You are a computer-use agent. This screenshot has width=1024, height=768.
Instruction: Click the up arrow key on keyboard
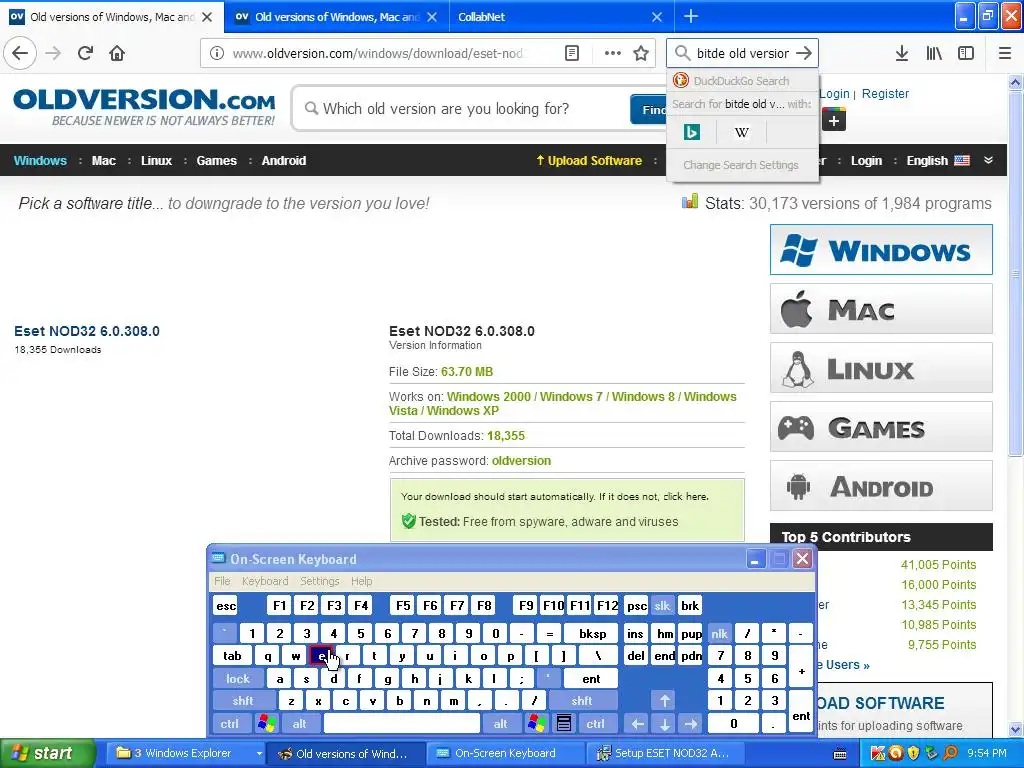click(x=664, y=701)
